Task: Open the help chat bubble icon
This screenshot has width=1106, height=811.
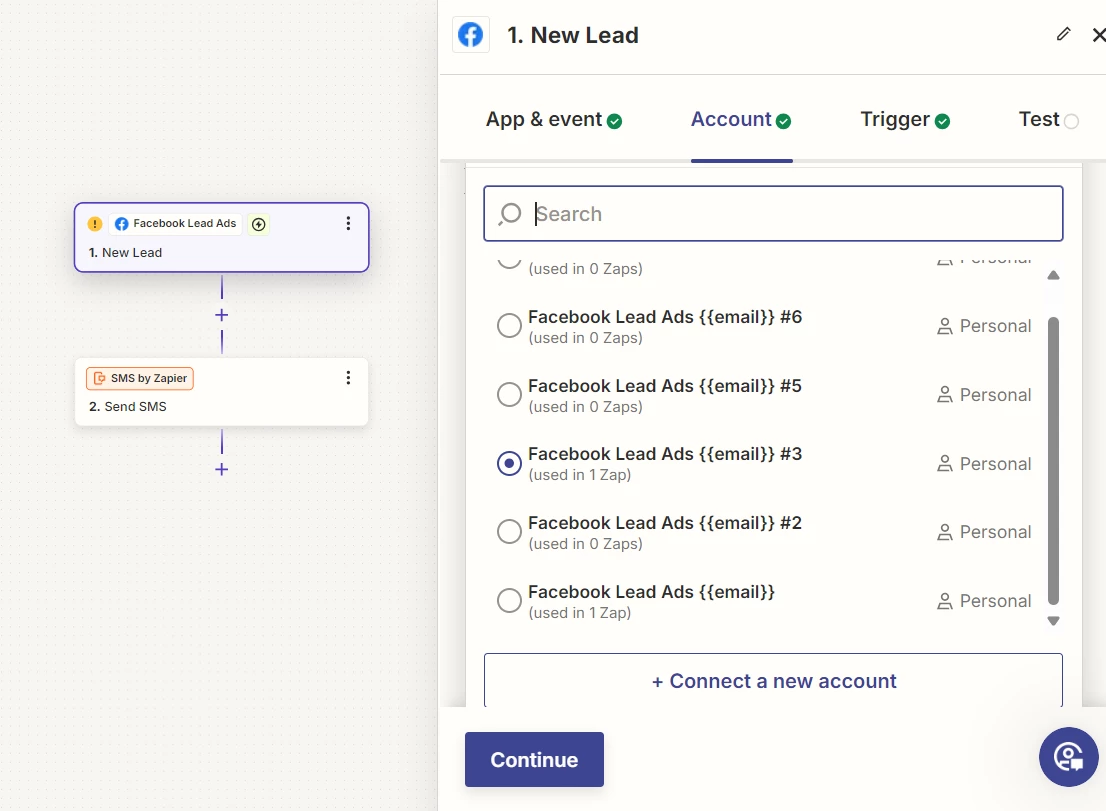Action: (x=1068, y=756)
